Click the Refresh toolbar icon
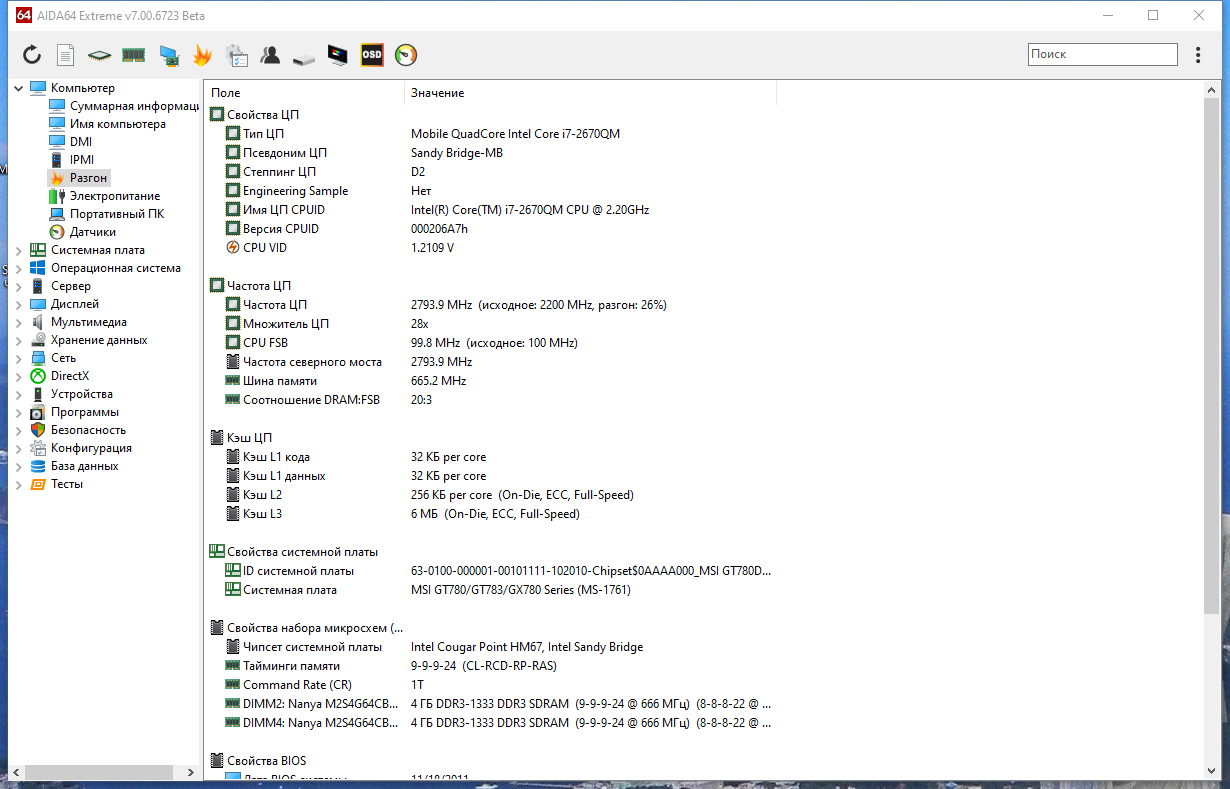 pyautogui.click(x=32, y=55)
